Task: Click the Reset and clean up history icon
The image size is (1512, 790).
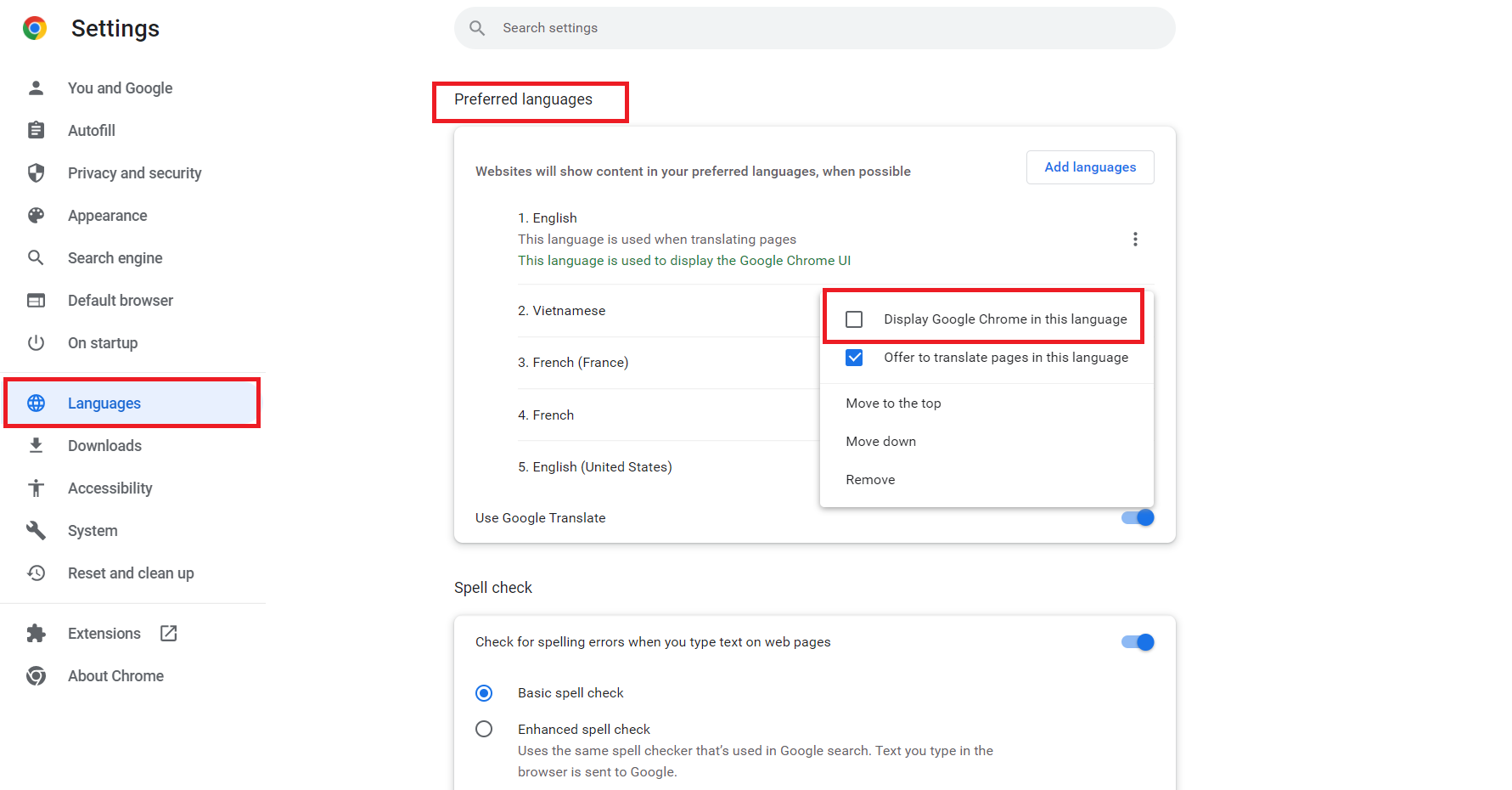Action: click(x=36, y=573)
